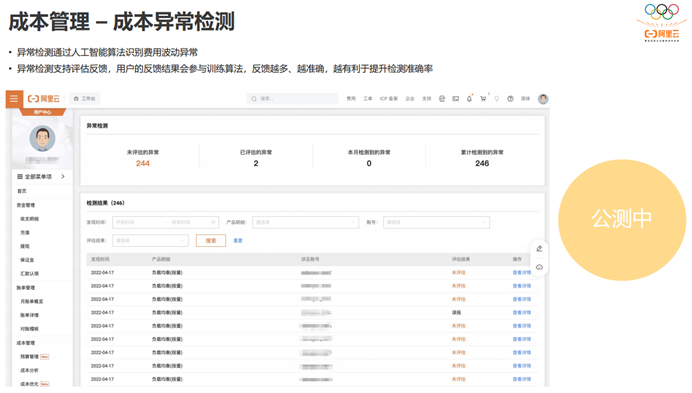Switch language via 简体

click(x=525, y=99)
